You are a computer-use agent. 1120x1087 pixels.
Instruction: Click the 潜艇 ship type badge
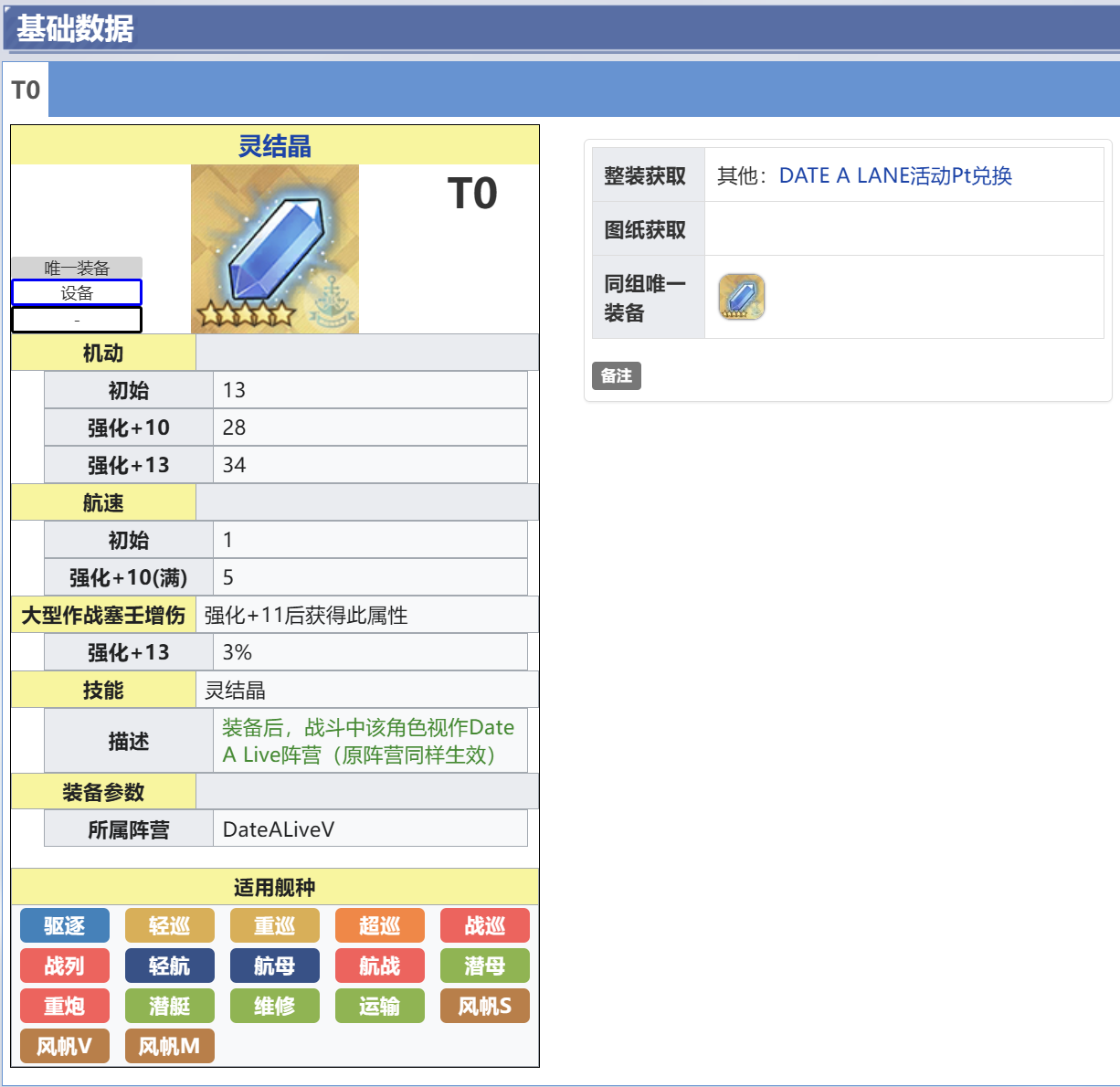[x=169, y=1005]
